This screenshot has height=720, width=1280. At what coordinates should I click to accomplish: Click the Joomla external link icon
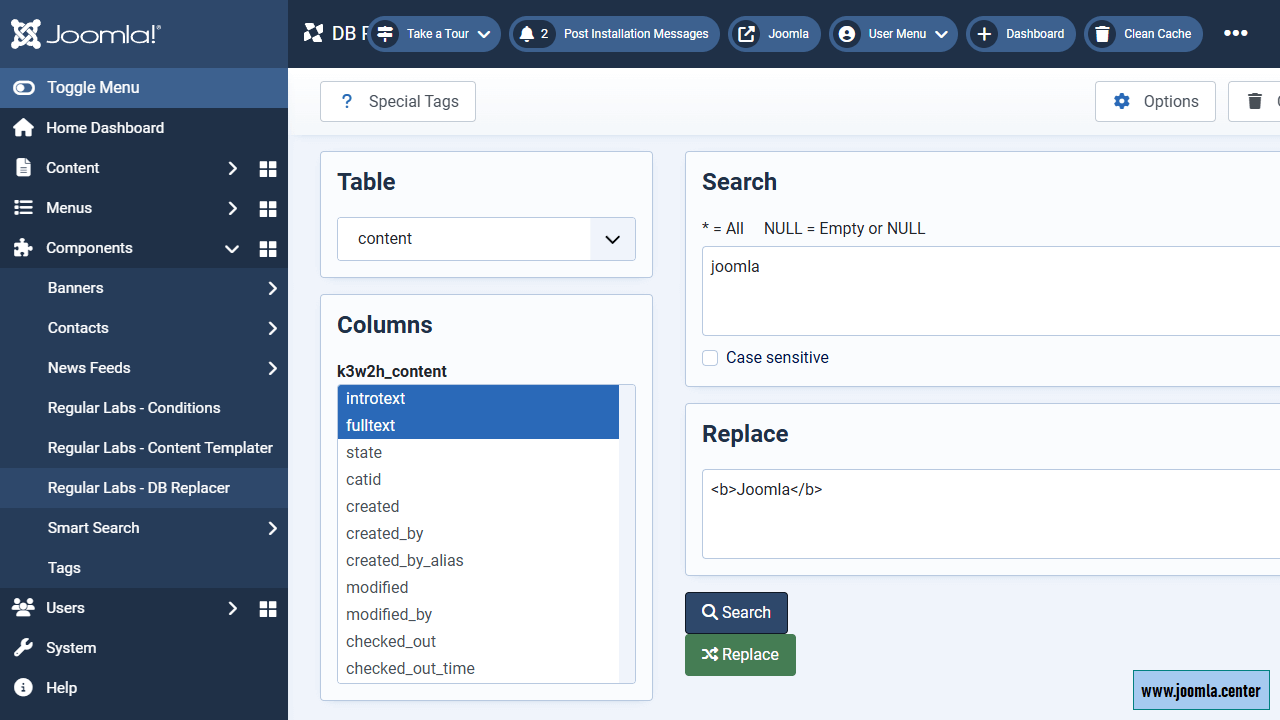point(746,34)
